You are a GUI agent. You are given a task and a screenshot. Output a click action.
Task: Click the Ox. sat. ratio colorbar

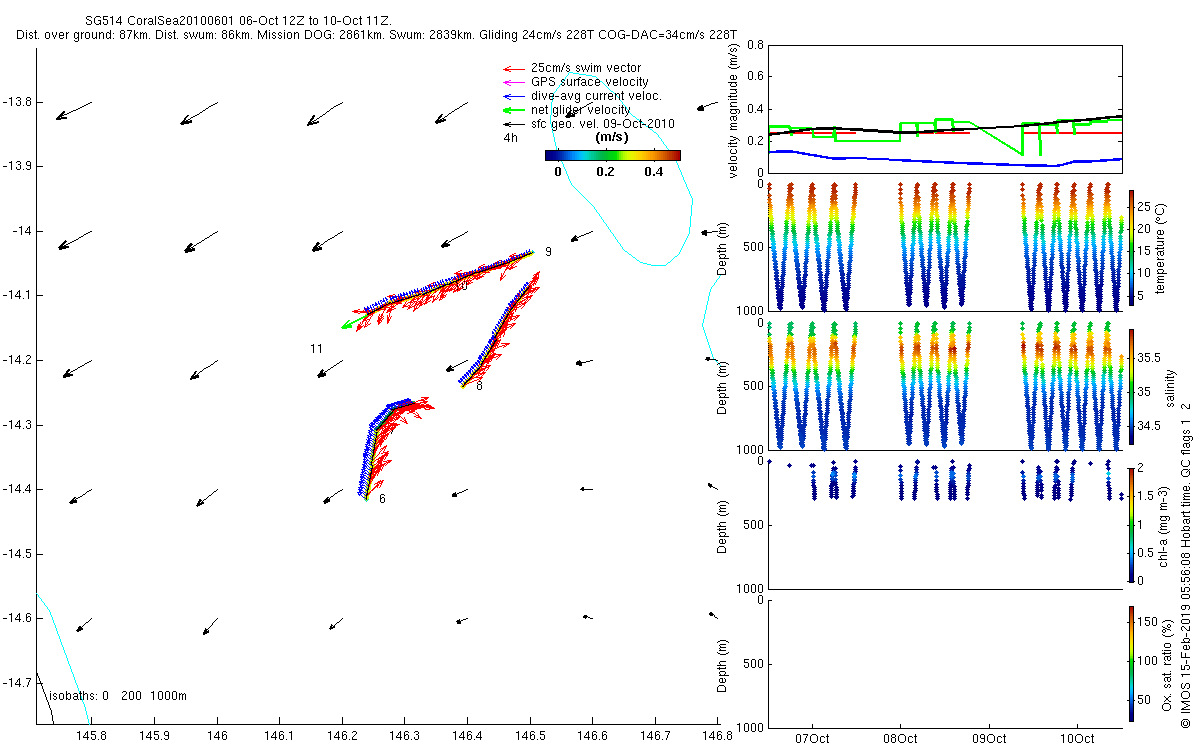click(1131, 663)
